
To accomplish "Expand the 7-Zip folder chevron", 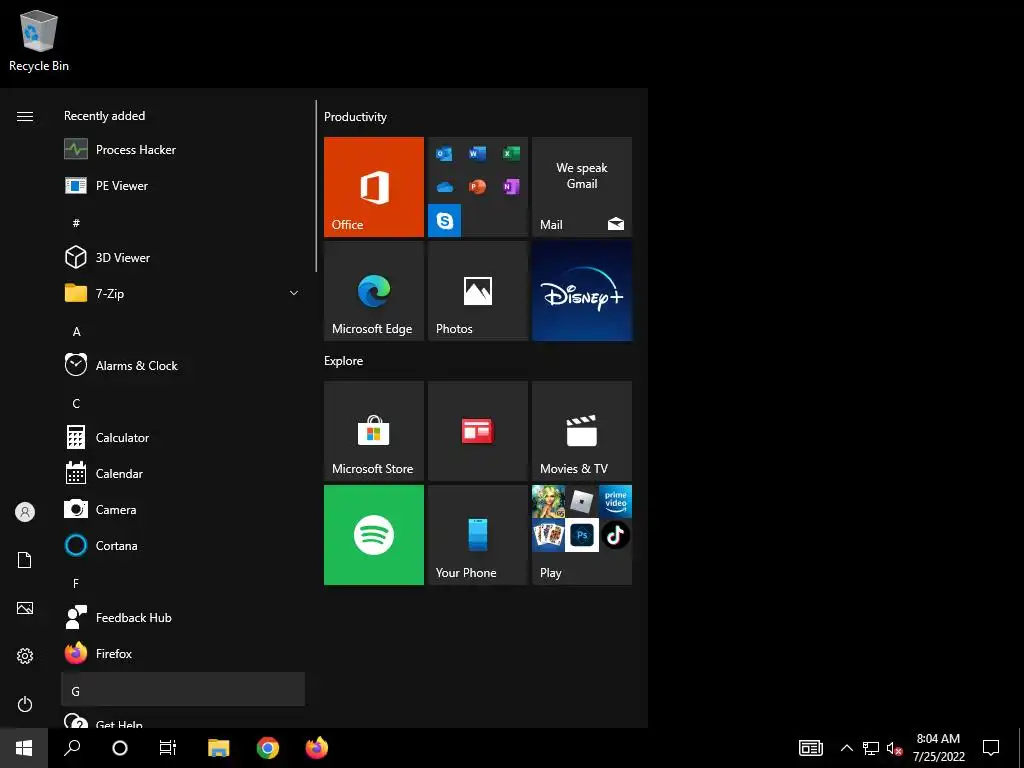I will pos(294,293).
